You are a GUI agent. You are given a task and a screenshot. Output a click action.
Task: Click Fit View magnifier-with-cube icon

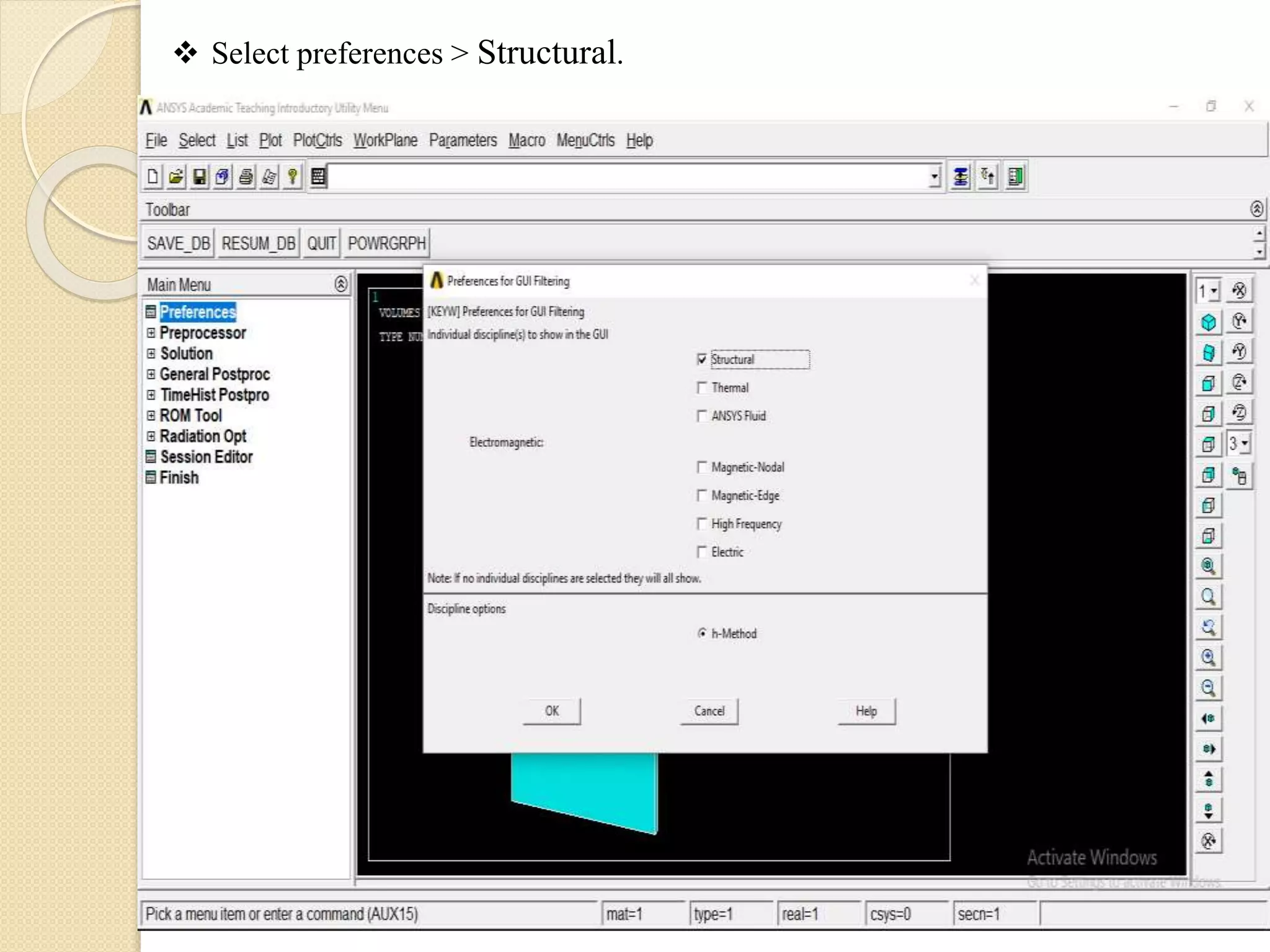click(1209, 566)
